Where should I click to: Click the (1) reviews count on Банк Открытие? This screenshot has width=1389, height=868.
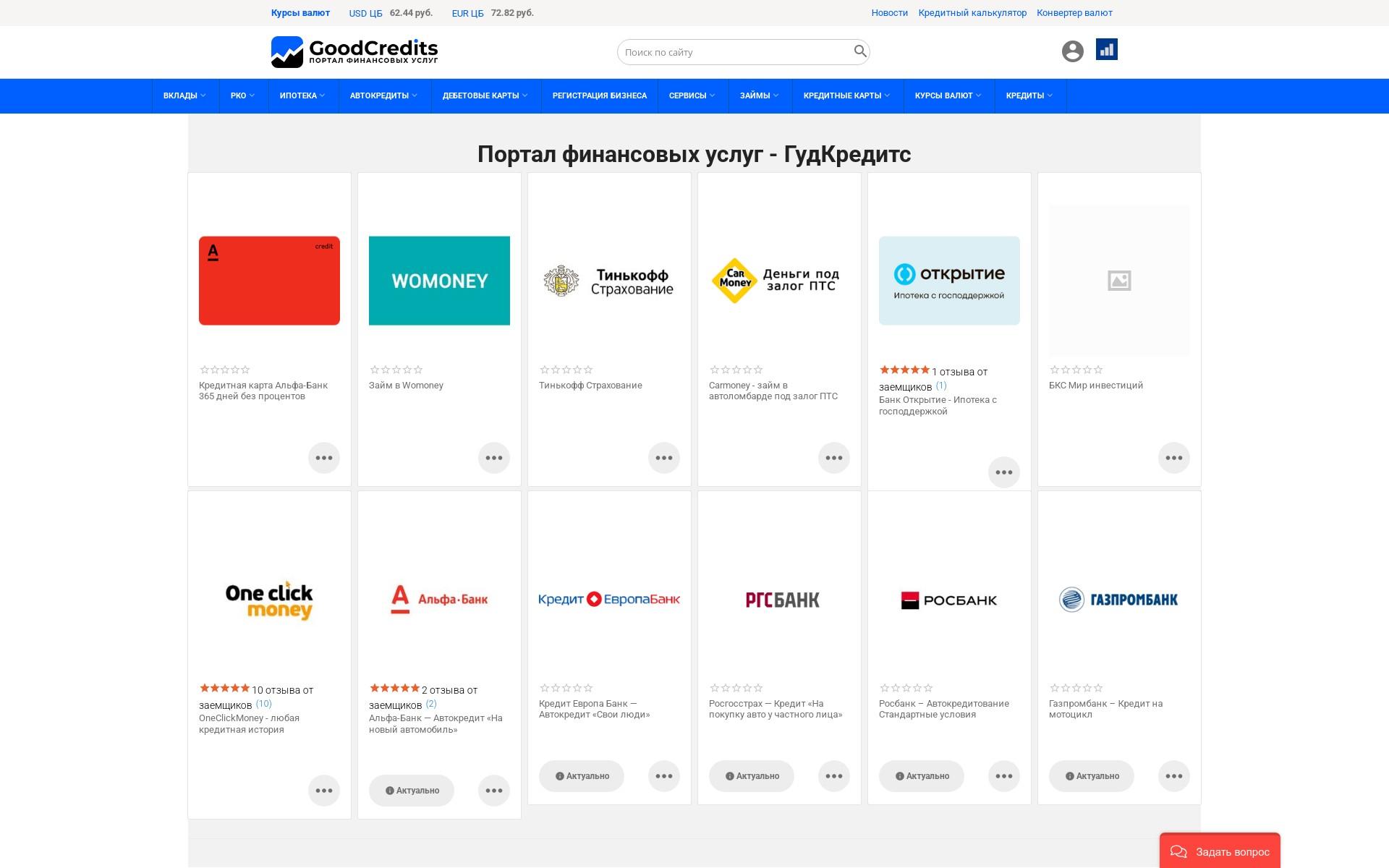tap(941, 386)
